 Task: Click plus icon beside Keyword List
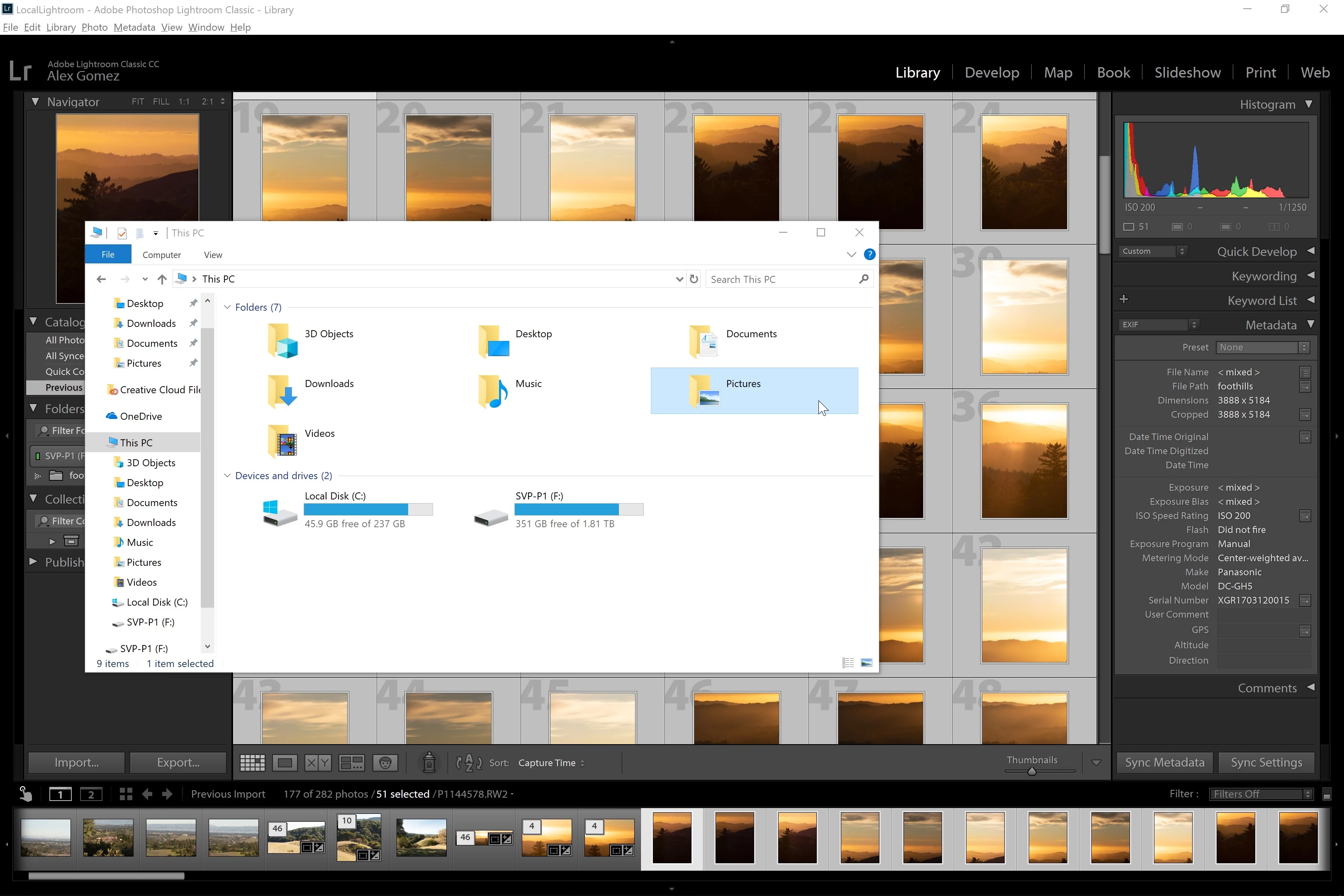coord(1124,299)
